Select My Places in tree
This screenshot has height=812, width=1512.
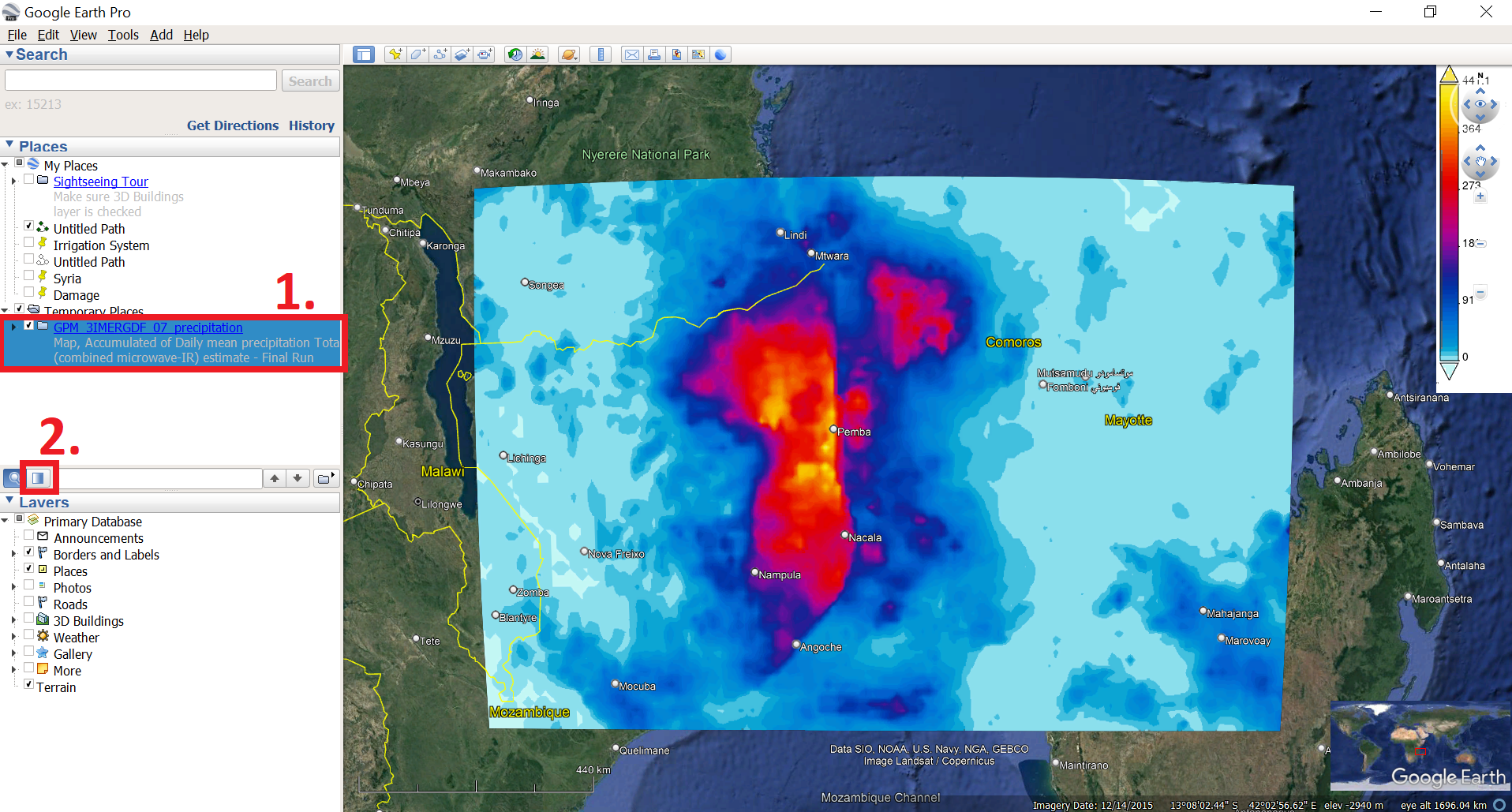[x=71, y=166]
